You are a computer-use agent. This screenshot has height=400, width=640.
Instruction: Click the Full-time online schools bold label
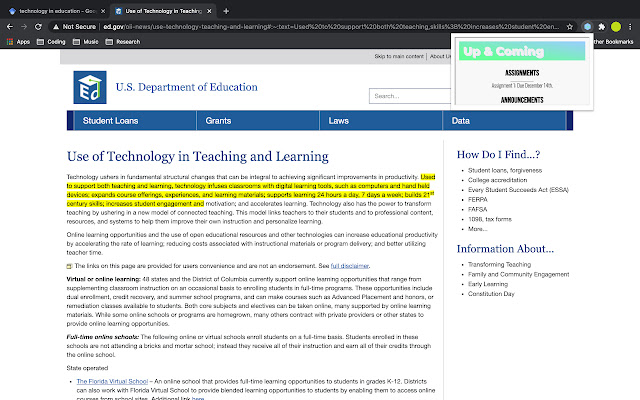(x=103, y=337)
